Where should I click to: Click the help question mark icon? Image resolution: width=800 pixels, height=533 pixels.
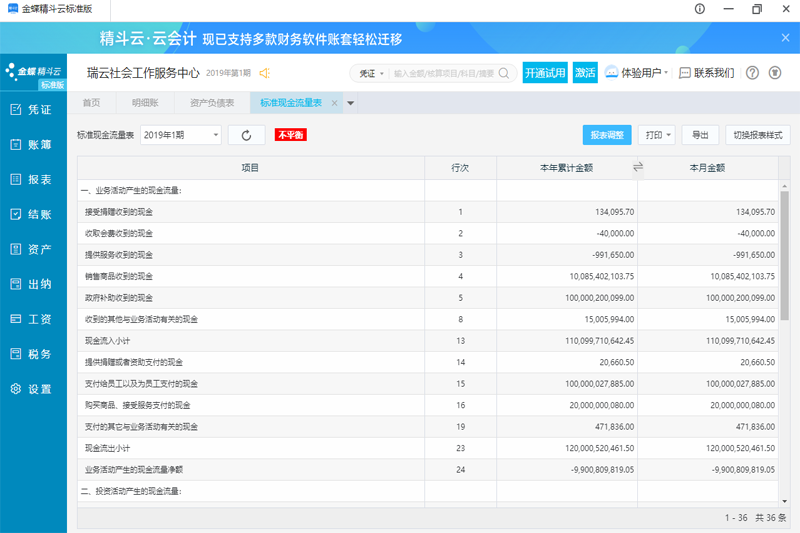pyautogui.click(x=752, y=73)
